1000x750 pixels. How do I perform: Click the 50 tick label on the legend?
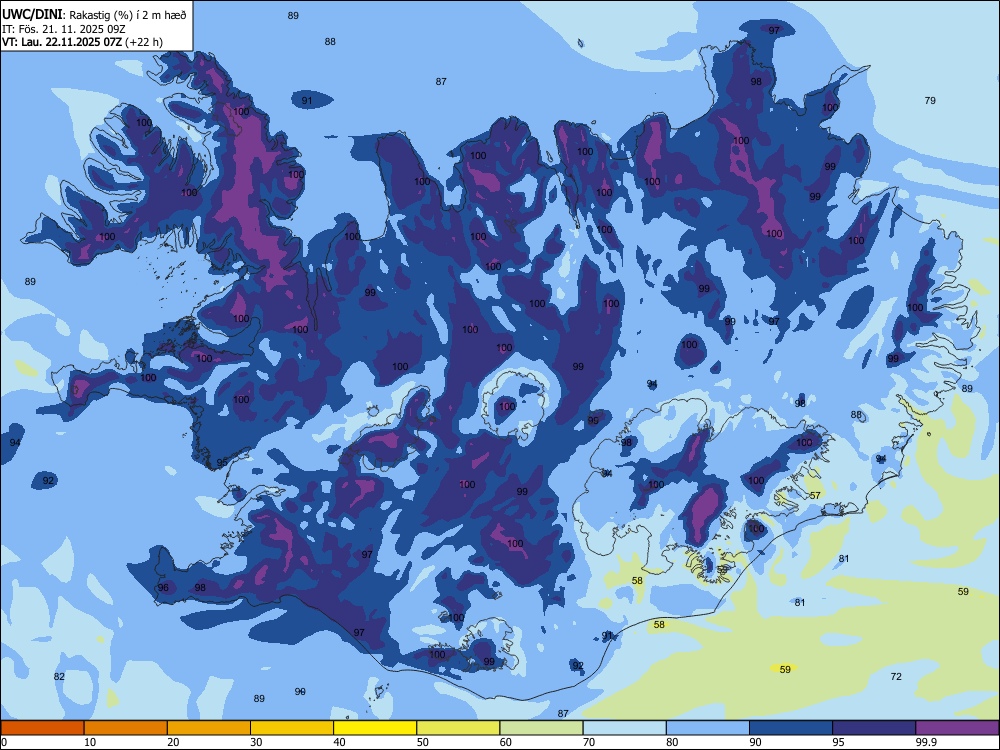click(423, 742)
